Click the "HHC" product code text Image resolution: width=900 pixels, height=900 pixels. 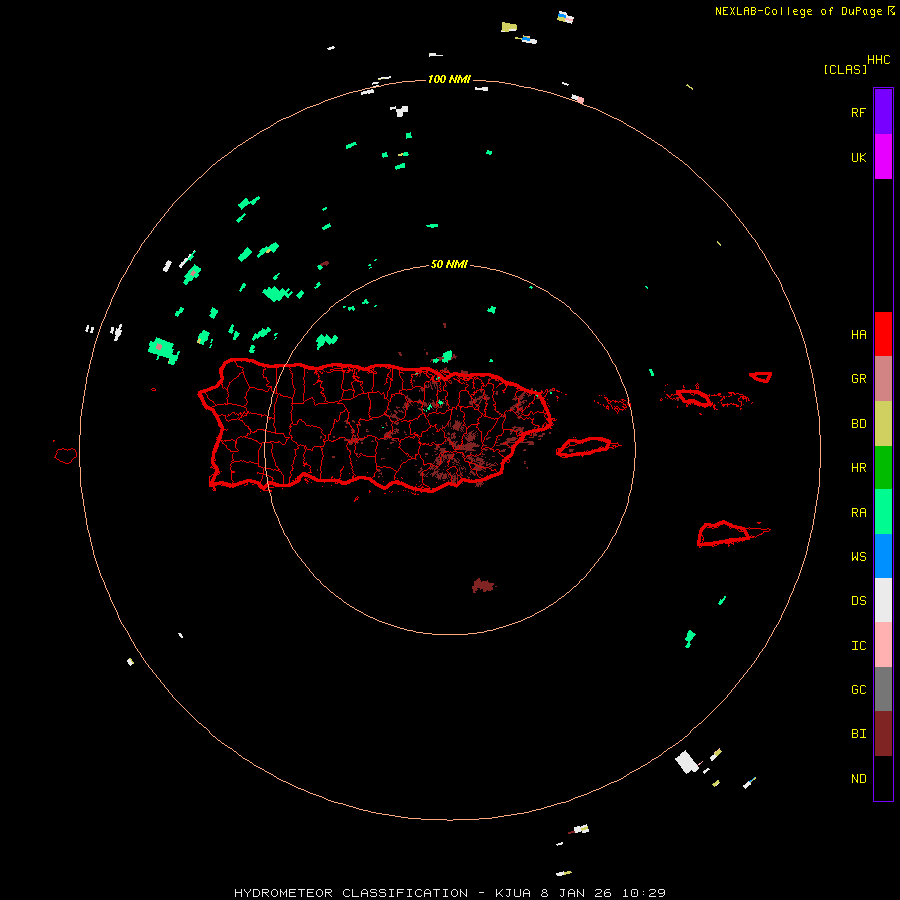coord(878,60)
